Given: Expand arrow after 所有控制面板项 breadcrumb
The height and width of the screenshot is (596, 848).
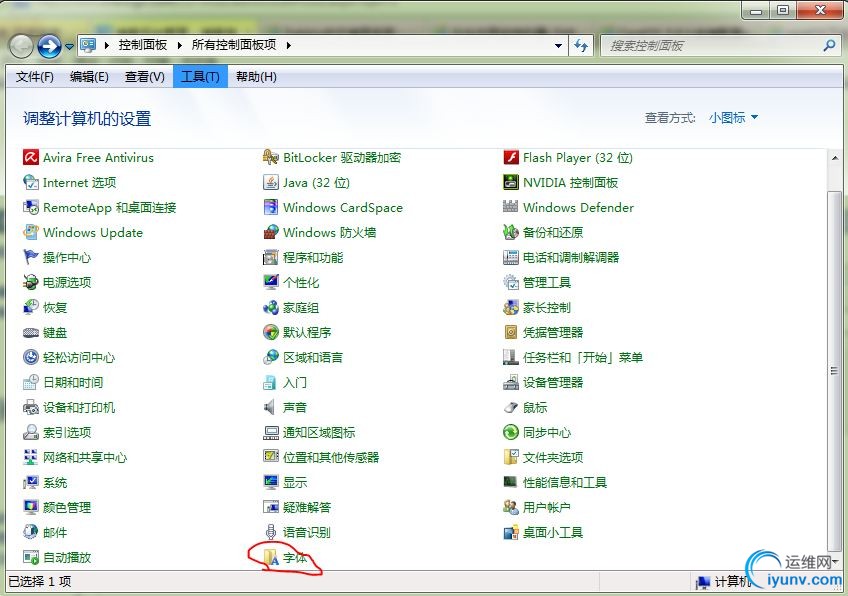Looking at the screenshot, I should coord(288,45).
